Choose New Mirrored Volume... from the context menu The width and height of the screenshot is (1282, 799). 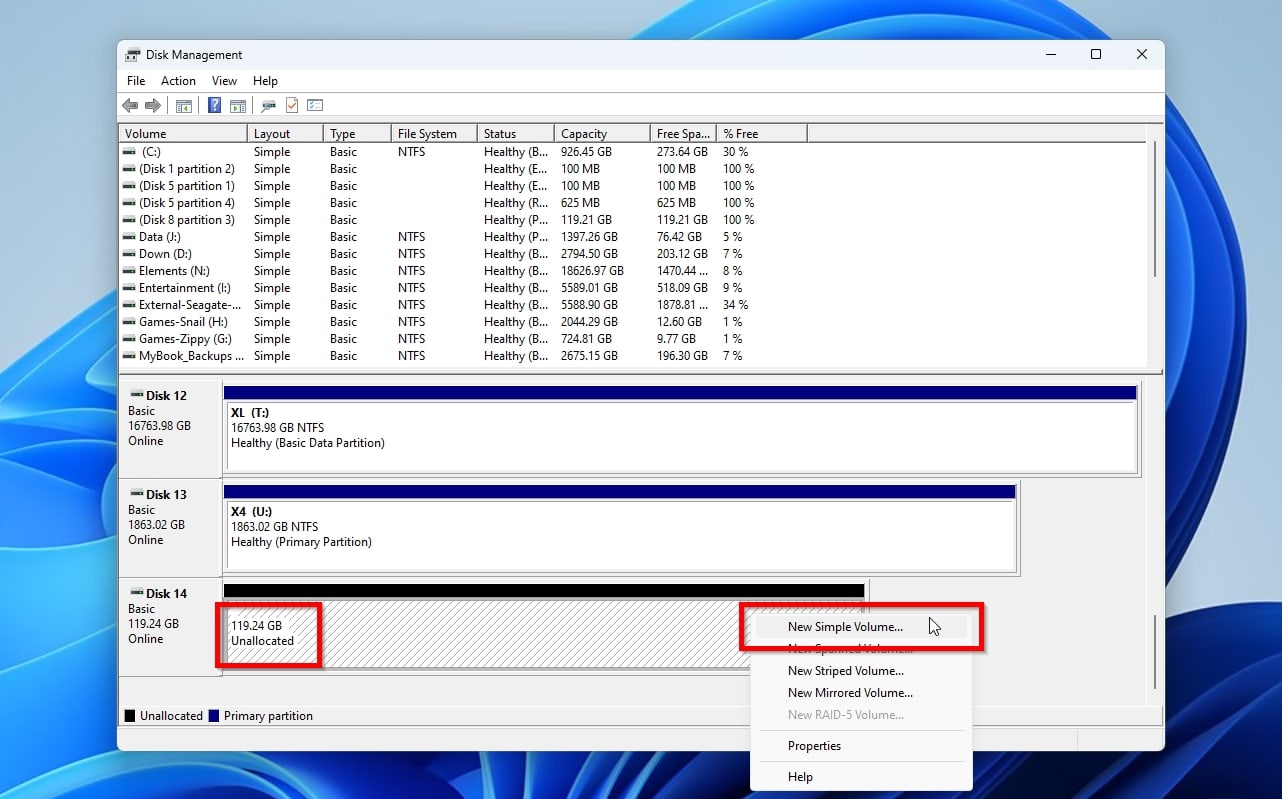click(x=861, y=693)
